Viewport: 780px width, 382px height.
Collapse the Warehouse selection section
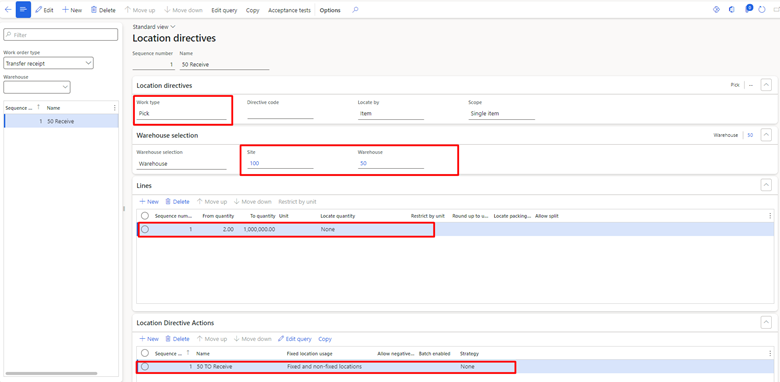767,135
